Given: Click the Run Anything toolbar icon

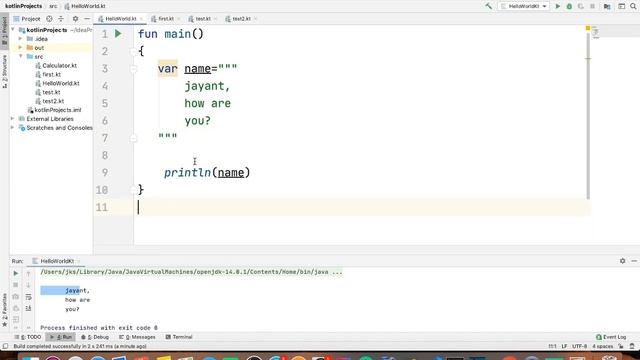Looking at the screenshot, I should tap(621, 6).
